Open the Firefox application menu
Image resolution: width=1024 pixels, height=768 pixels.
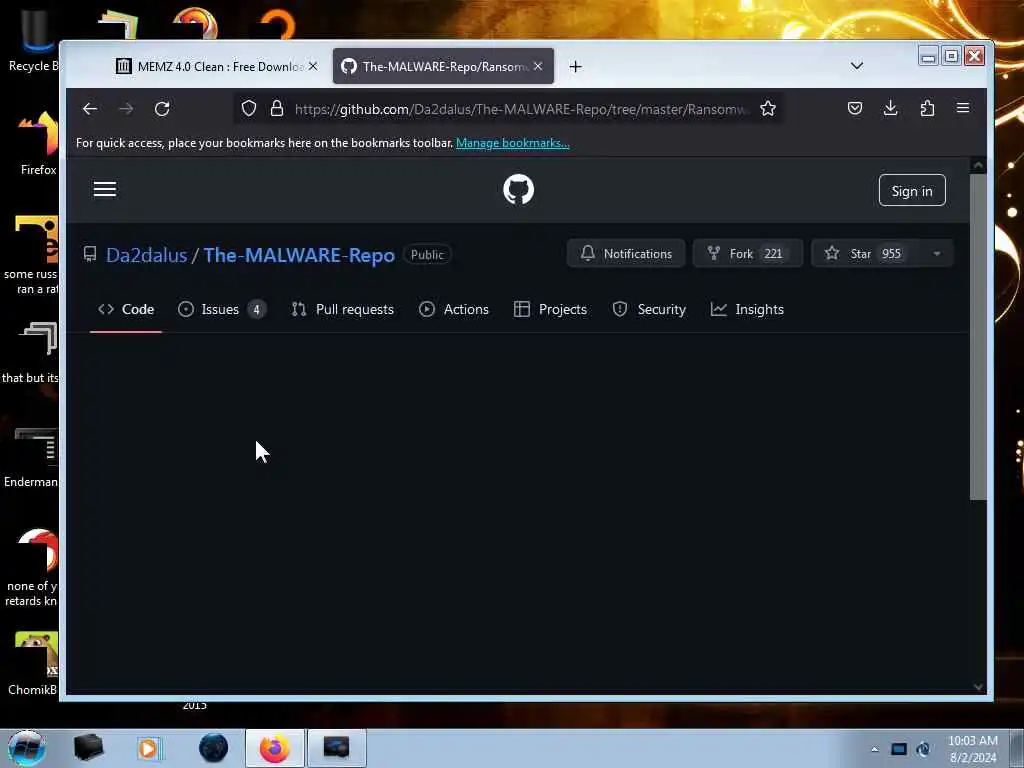963,108
